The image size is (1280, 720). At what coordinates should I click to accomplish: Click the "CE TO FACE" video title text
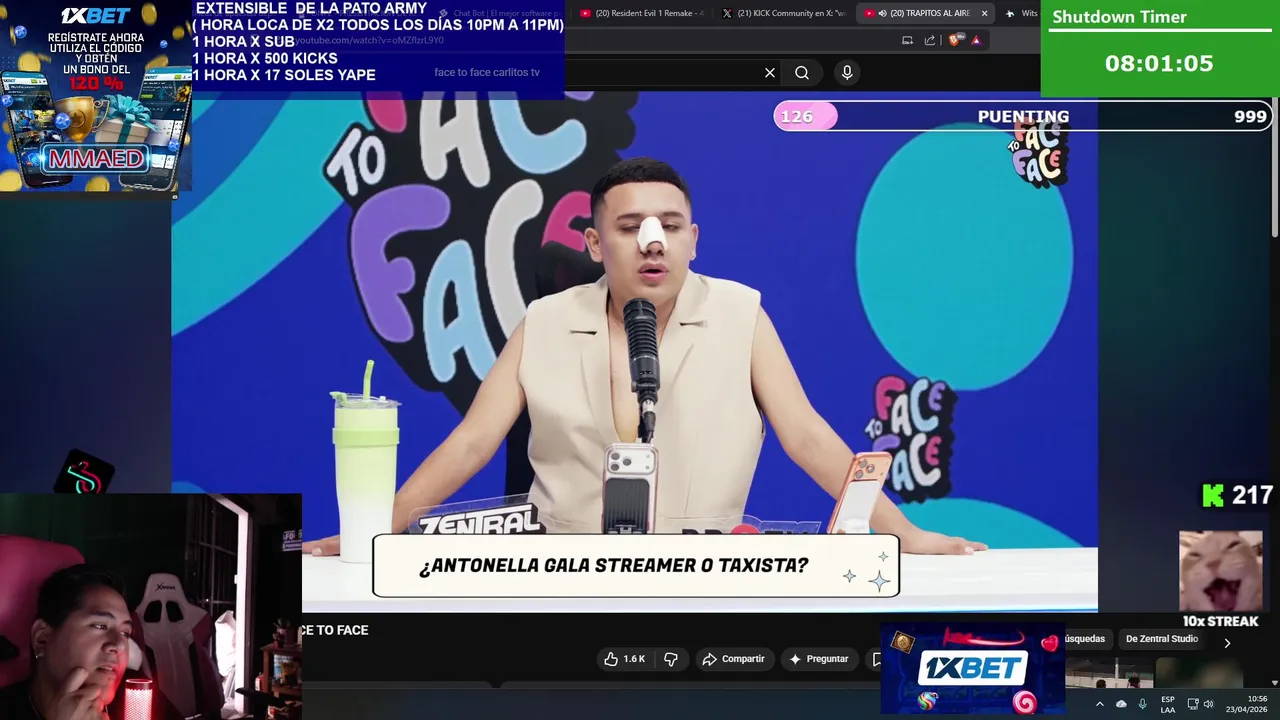[334, 630]
